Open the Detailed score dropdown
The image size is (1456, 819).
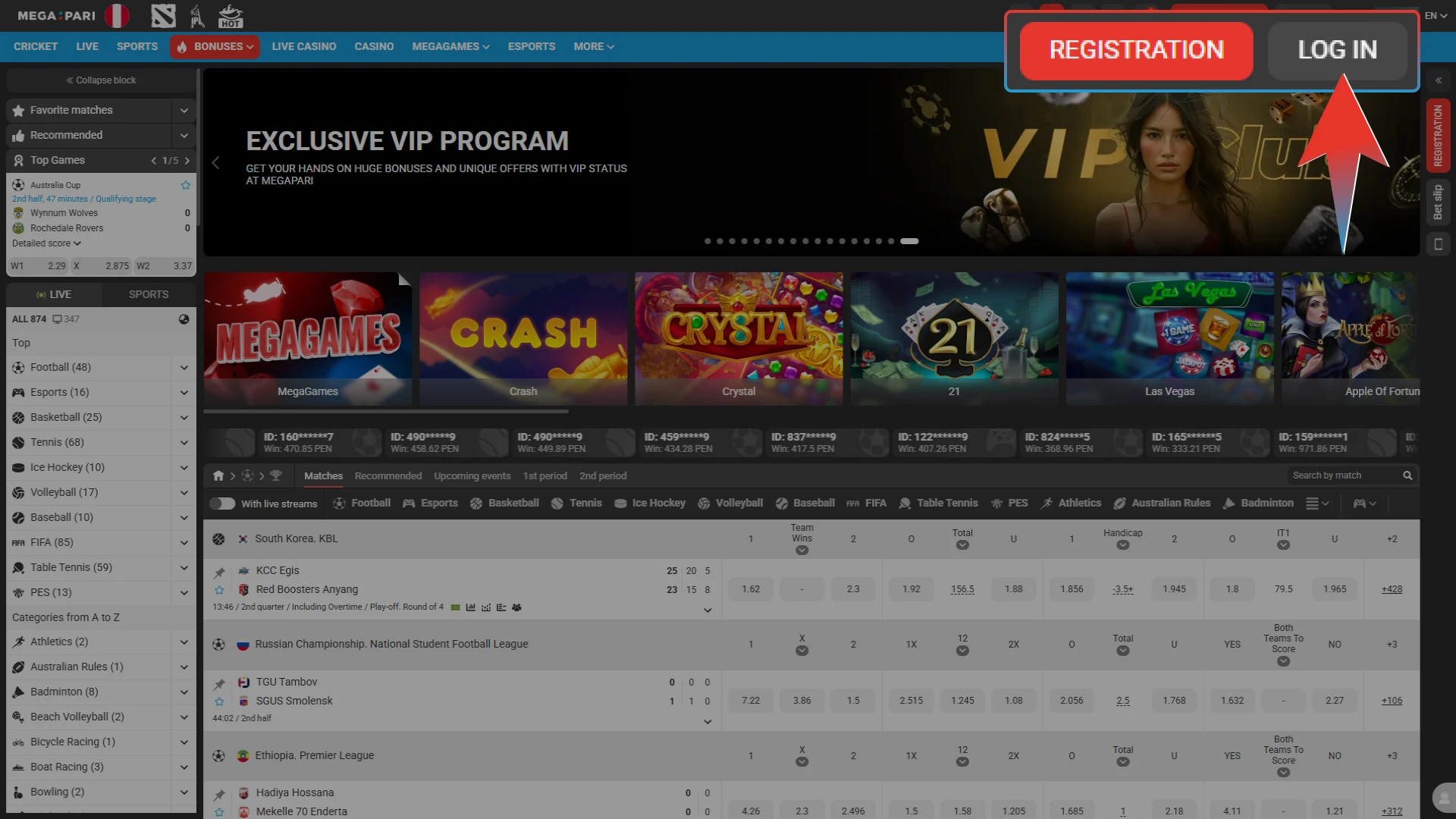click(x=46, y=243)
